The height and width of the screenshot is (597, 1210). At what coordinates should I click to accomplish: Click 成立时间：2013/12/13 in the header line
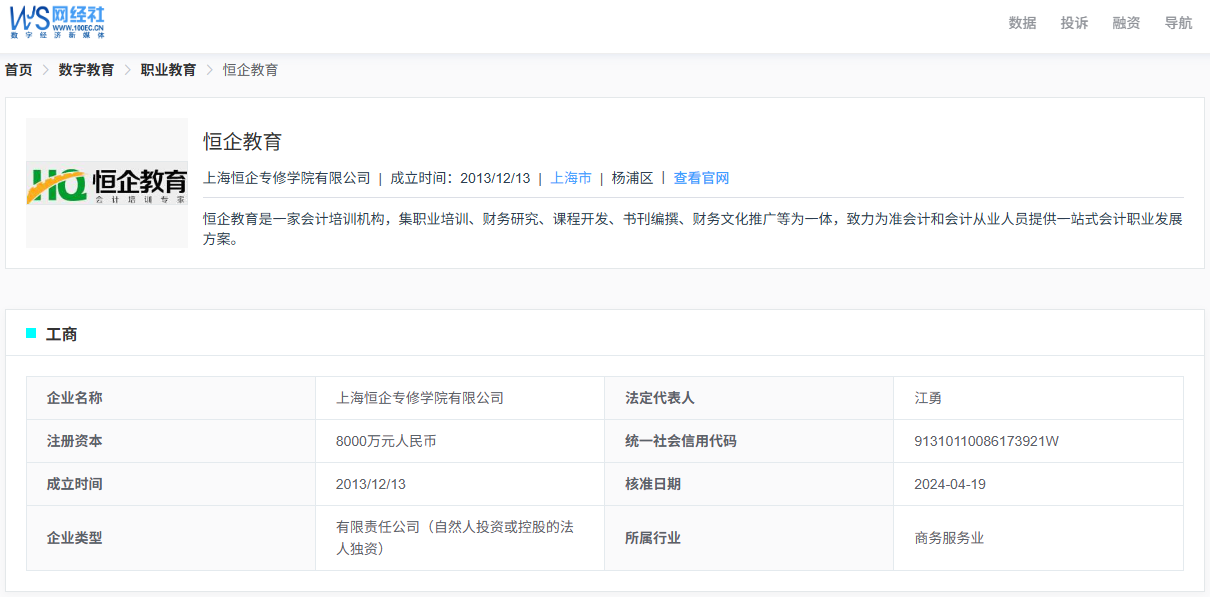tap(460, 178)
